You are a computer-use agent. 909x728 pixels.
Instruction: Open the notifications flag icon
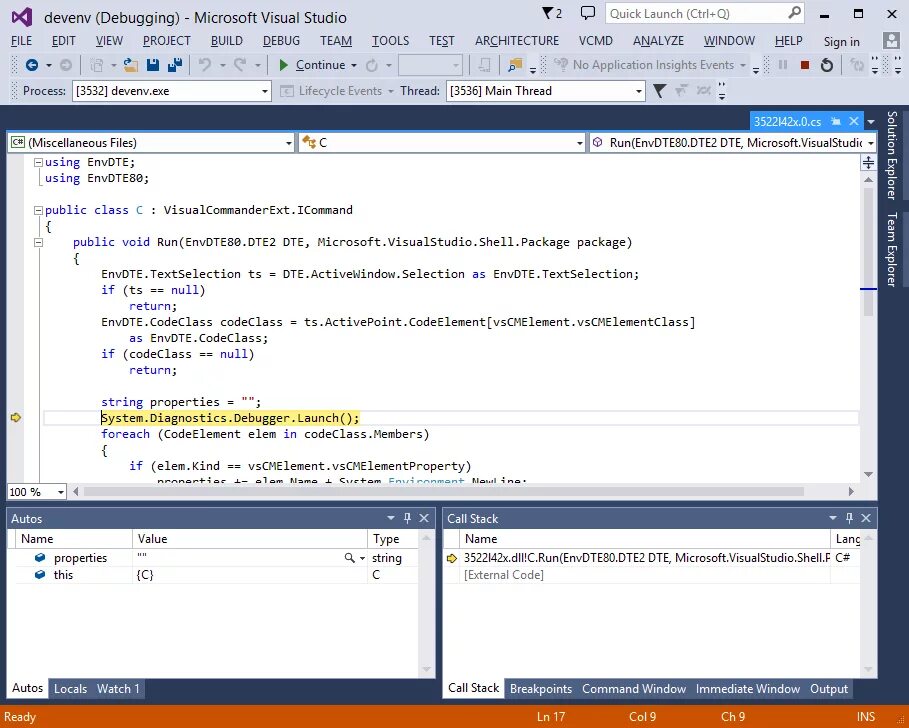tap(547, 13)
